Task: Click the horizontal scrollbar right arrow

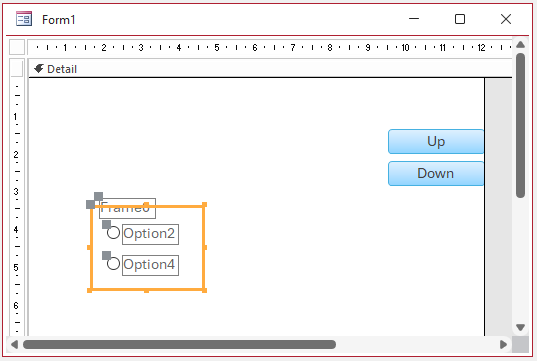Action: (x=503, y=344)
